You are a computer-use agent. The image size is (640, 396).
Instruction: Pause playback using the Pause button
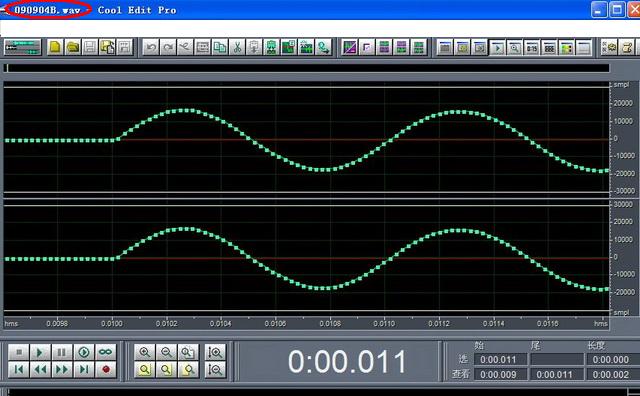tap(61, 352)
